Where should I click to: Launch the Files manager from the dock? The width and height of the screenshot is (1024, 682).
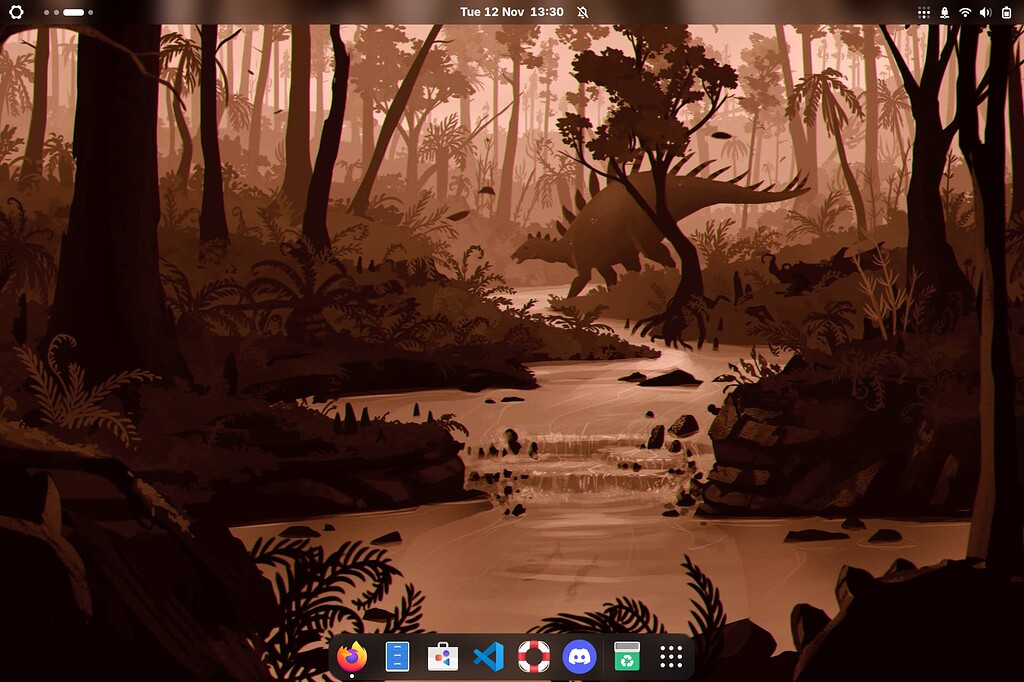tap(397, 656)
